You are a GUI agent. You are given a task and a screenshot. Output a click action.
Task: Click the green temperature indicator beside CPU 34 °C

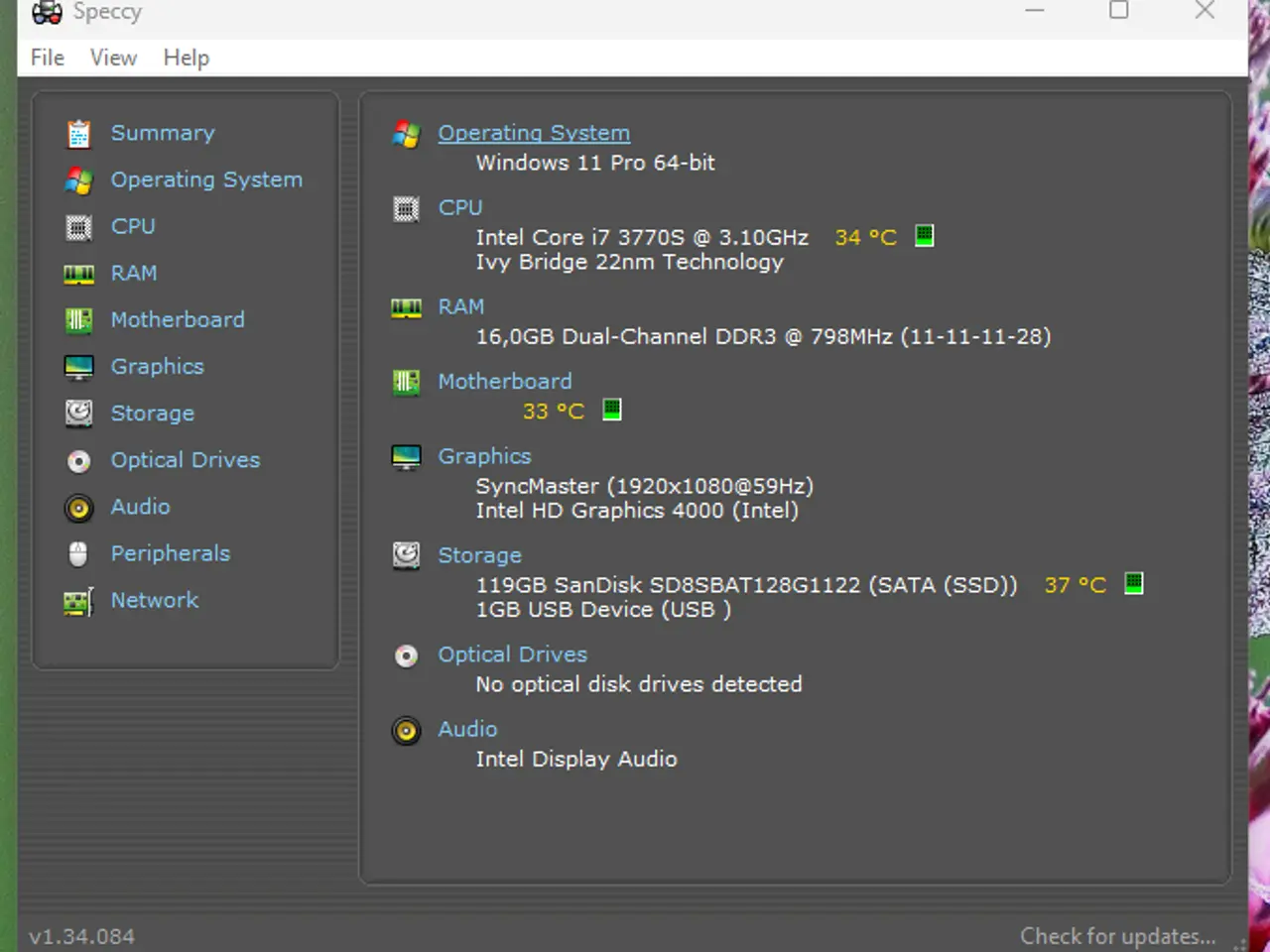(924, 236)
